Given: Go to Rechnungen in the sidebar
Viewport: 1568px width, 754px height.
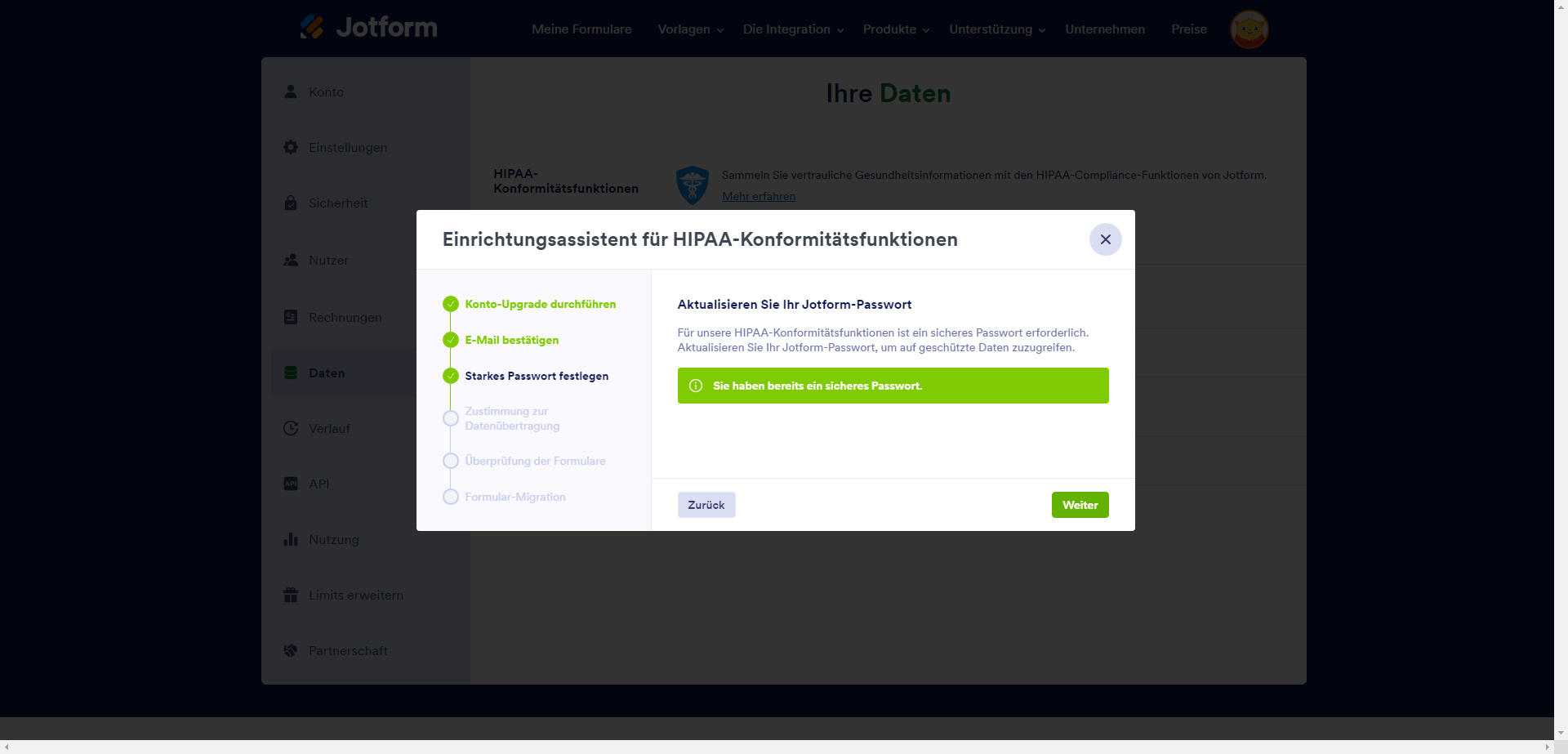Looking at the screenshot, I should point(344,317).
